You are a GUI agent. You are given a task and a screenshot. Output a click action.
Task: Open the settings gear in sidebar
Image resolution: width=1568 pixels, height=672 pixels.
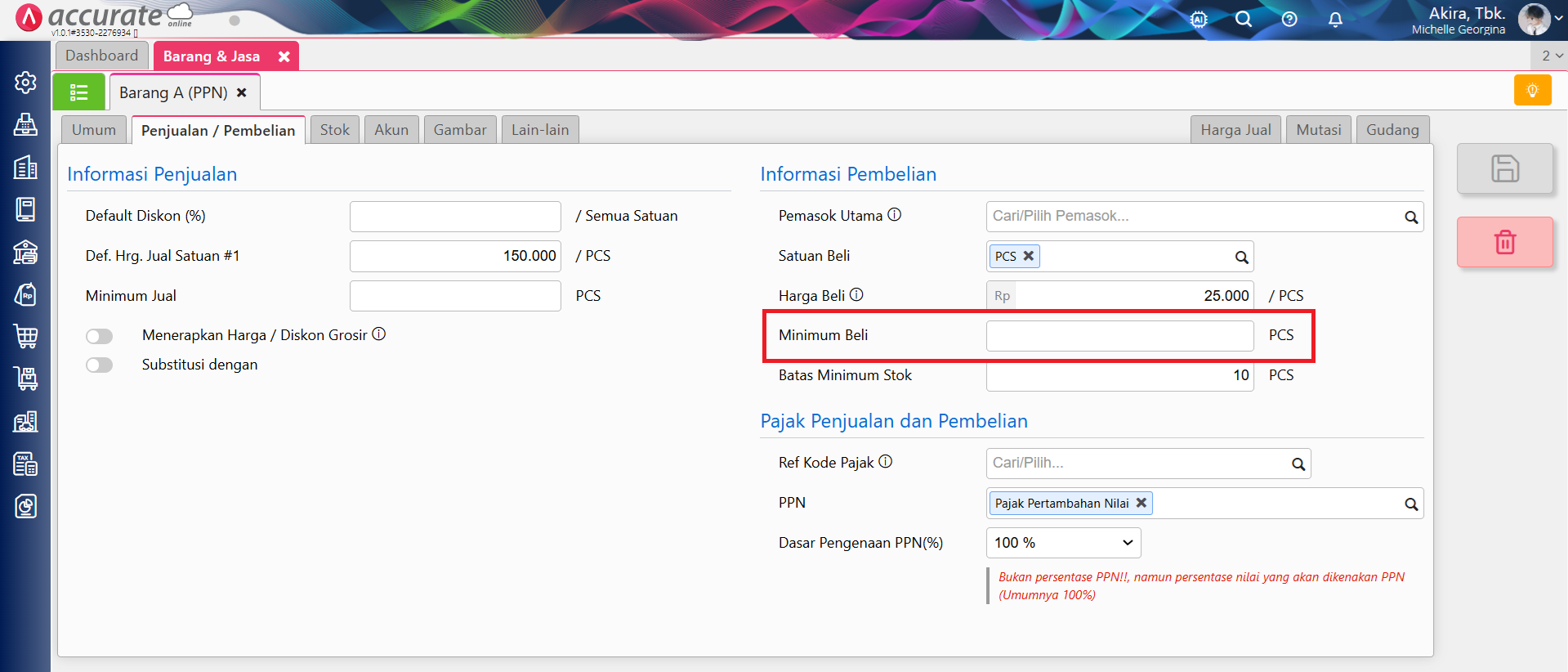click(25, 82)
